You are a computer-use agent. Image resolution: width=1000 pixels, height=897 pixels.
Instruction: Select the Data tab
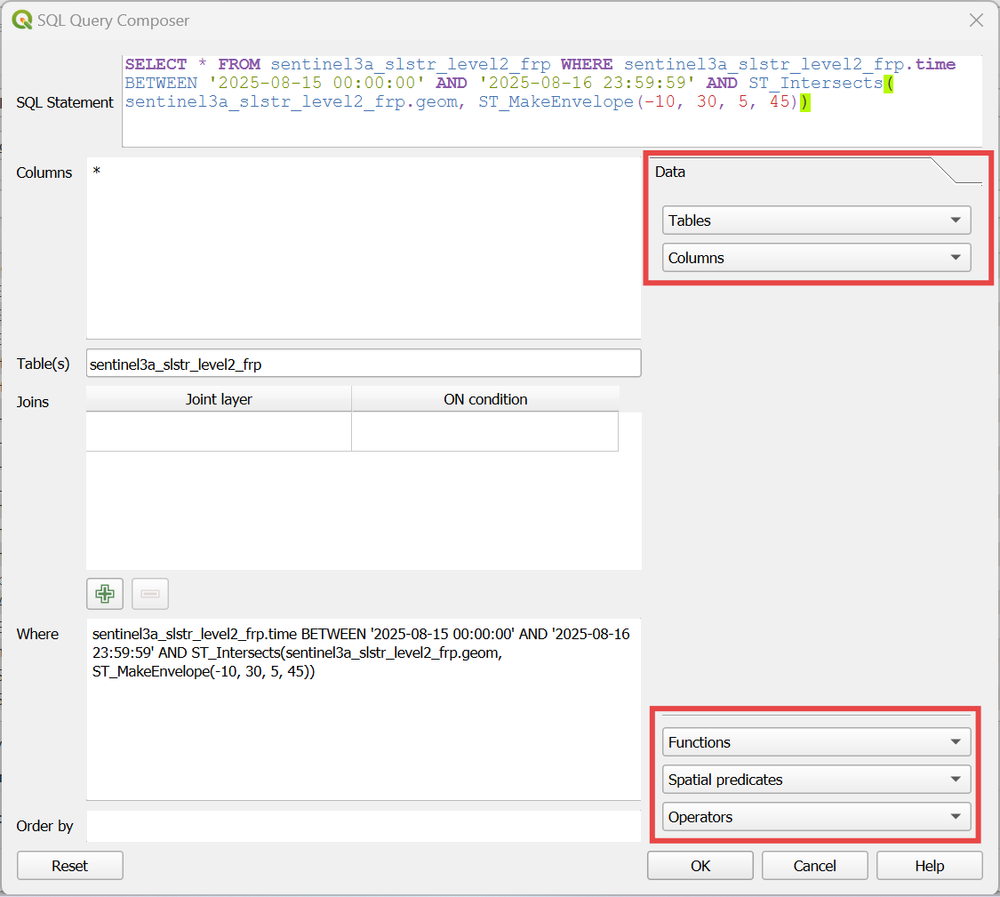pos(671,172)
